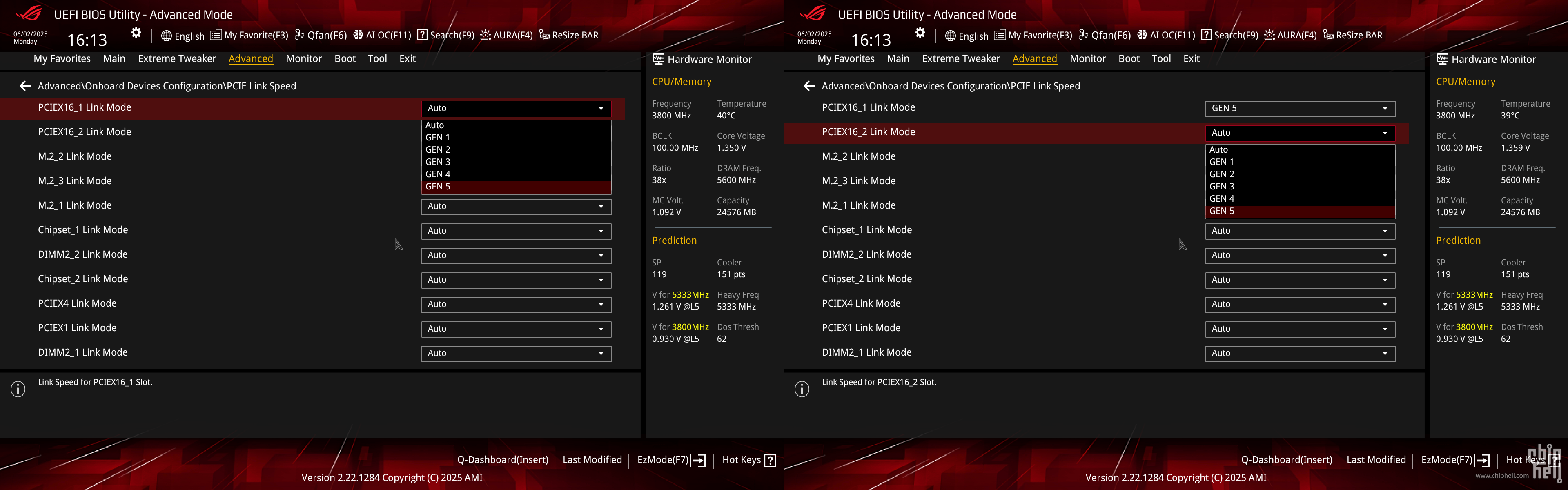The height and width of the screenshot is (490, 1568).
Task: Expand PCIEX4 Link Mode dropdown in left BIOS
Action: [516, 304]
